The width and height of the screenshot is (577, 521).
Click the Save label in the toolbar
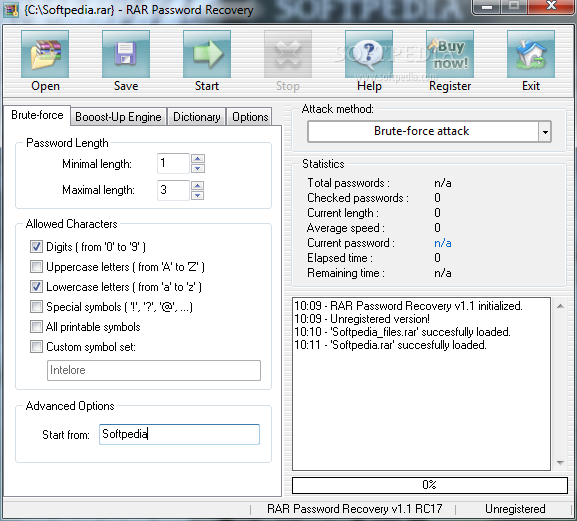tap(126, 86)
